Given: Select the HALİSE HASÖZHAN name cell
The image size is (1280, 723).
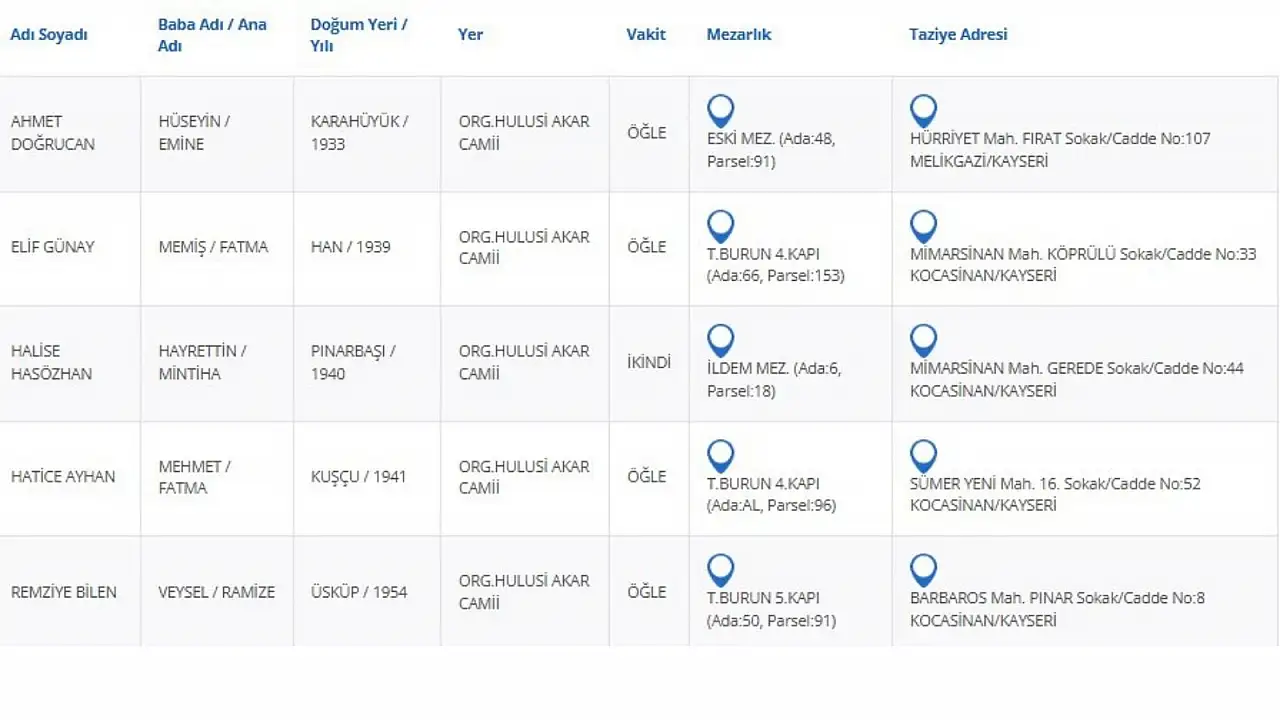Looking at the screenshot, I should [x=70, y=362].
